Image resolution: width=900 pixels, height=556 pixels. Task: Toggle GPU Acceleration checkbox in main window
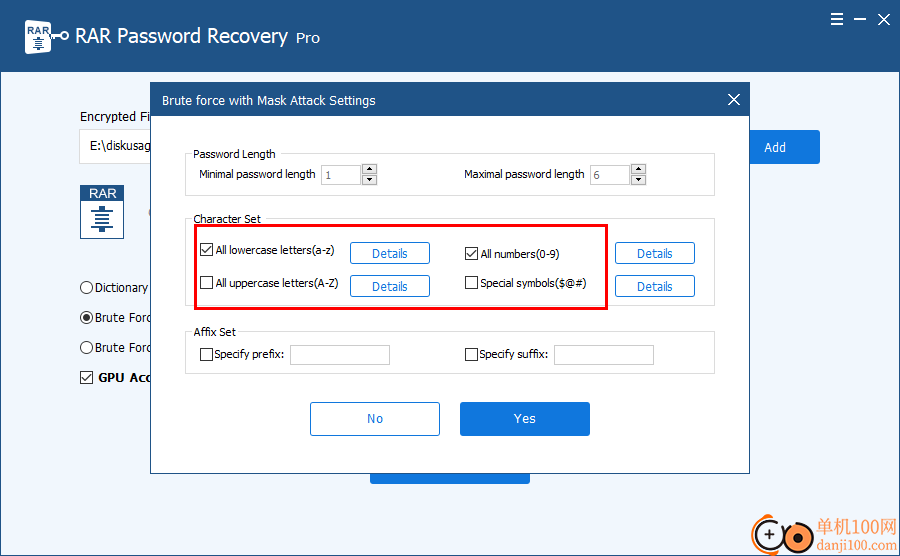click(87, 378)
